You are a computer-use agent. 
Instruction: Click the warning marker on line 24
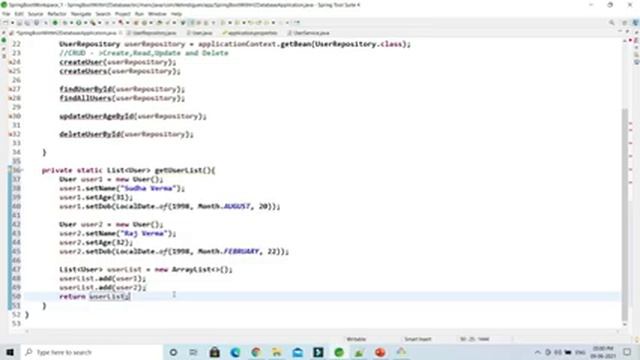pos(10,62)
